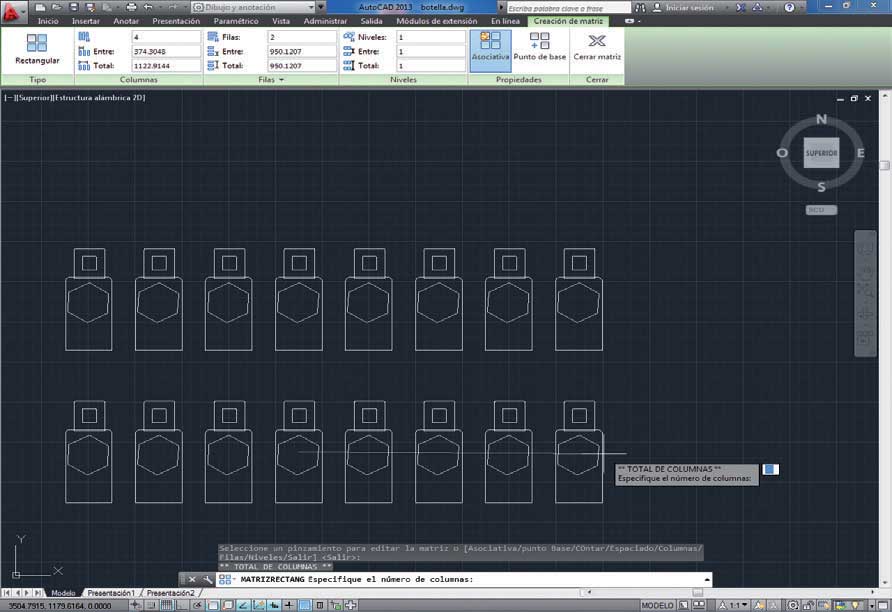Open the SCD dropdown below the ViewCube
The height and width of the screenshot is (612, 892).
(821, 210)
